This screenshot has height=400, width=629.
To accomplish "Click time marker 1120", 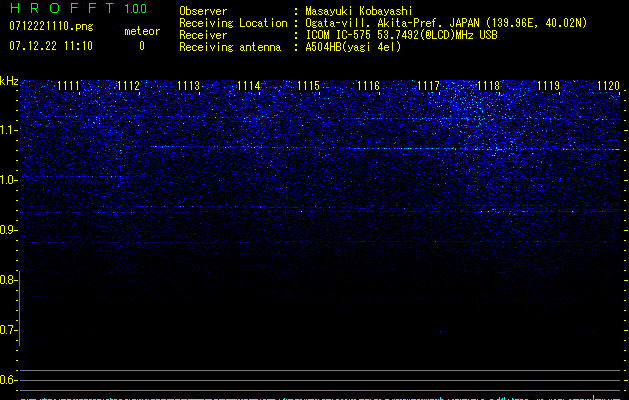I will [608, 85].
